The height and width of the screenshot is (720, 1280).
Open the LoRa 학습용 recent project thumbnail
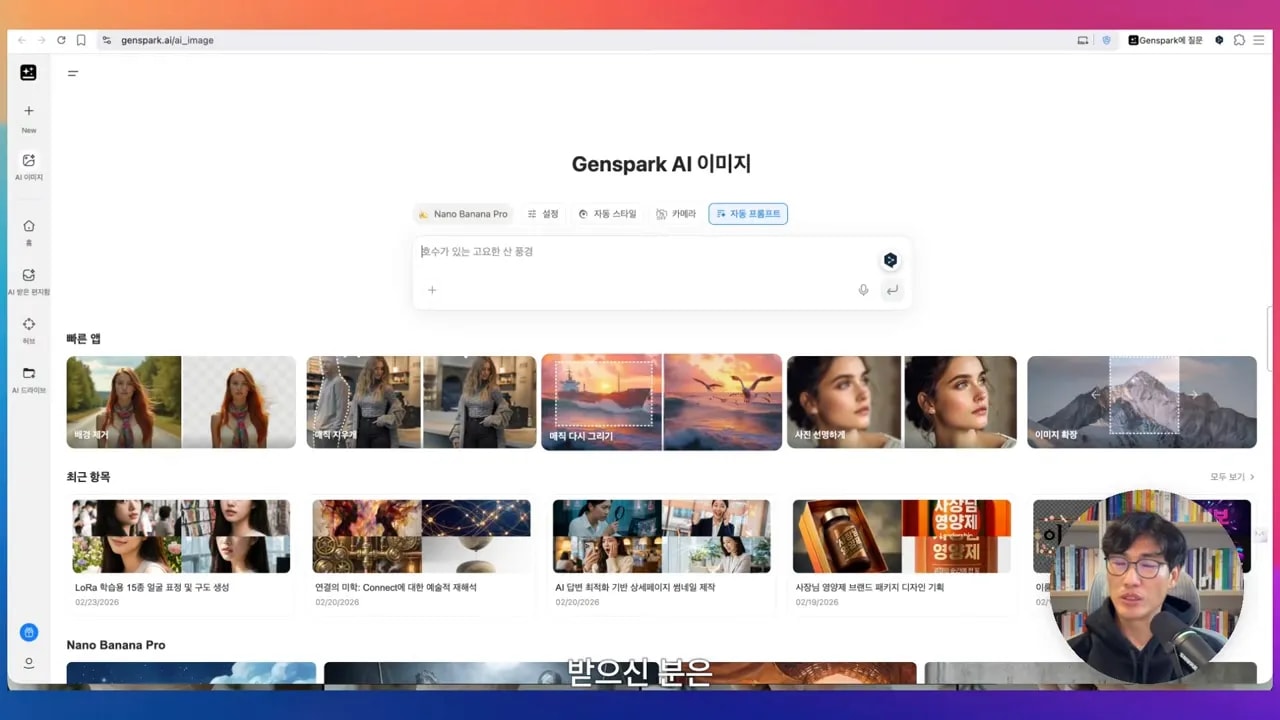pyautogui.click(x=180, y=535)
